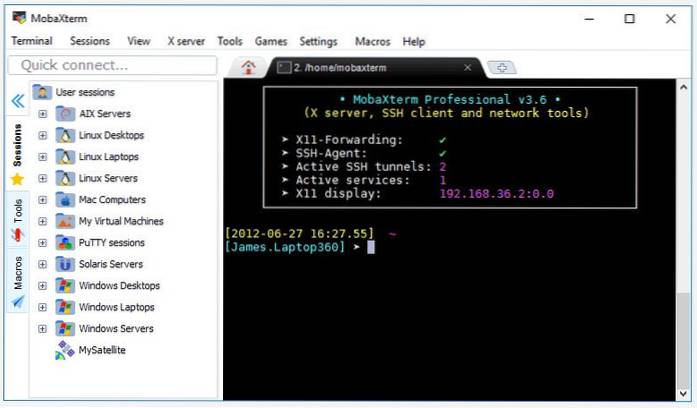This screenshot has height=408, width=697.
Task: Expand the Windows Laptops folder
Action: pyautogui.click(x=43, y=307)
